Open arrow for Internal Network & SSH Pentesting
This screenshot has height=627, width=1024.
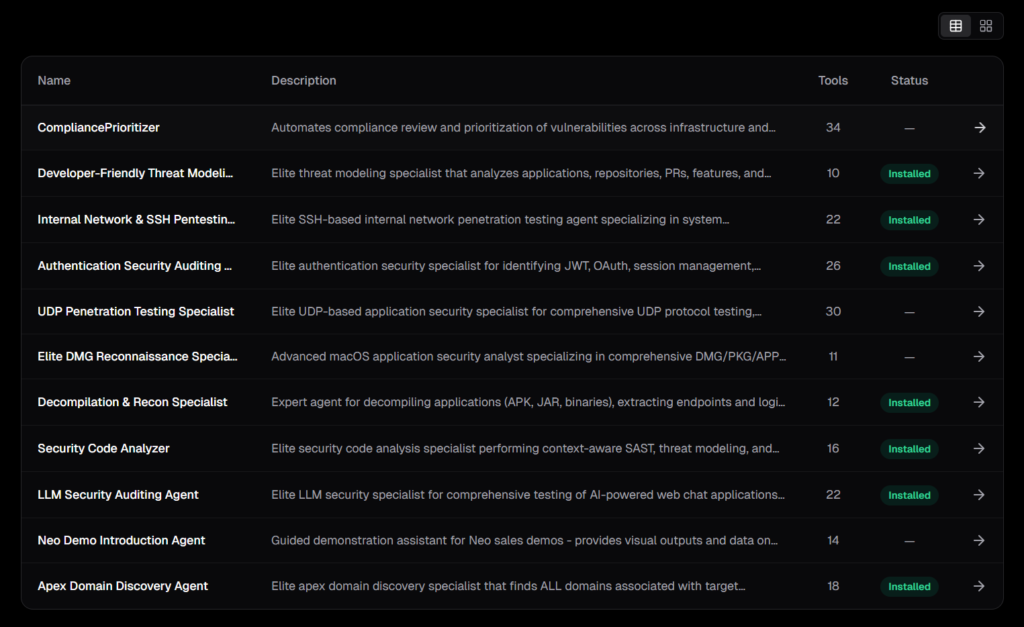point(979,220)
